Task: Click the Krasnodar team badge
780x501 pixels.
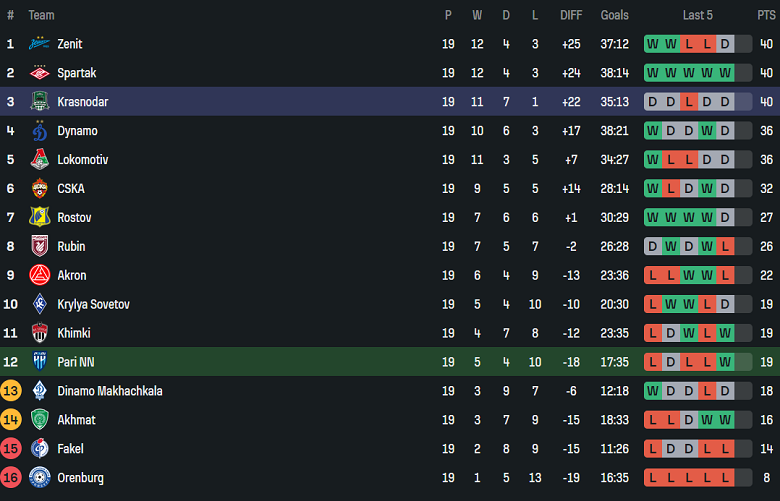Action: (39, 102)
